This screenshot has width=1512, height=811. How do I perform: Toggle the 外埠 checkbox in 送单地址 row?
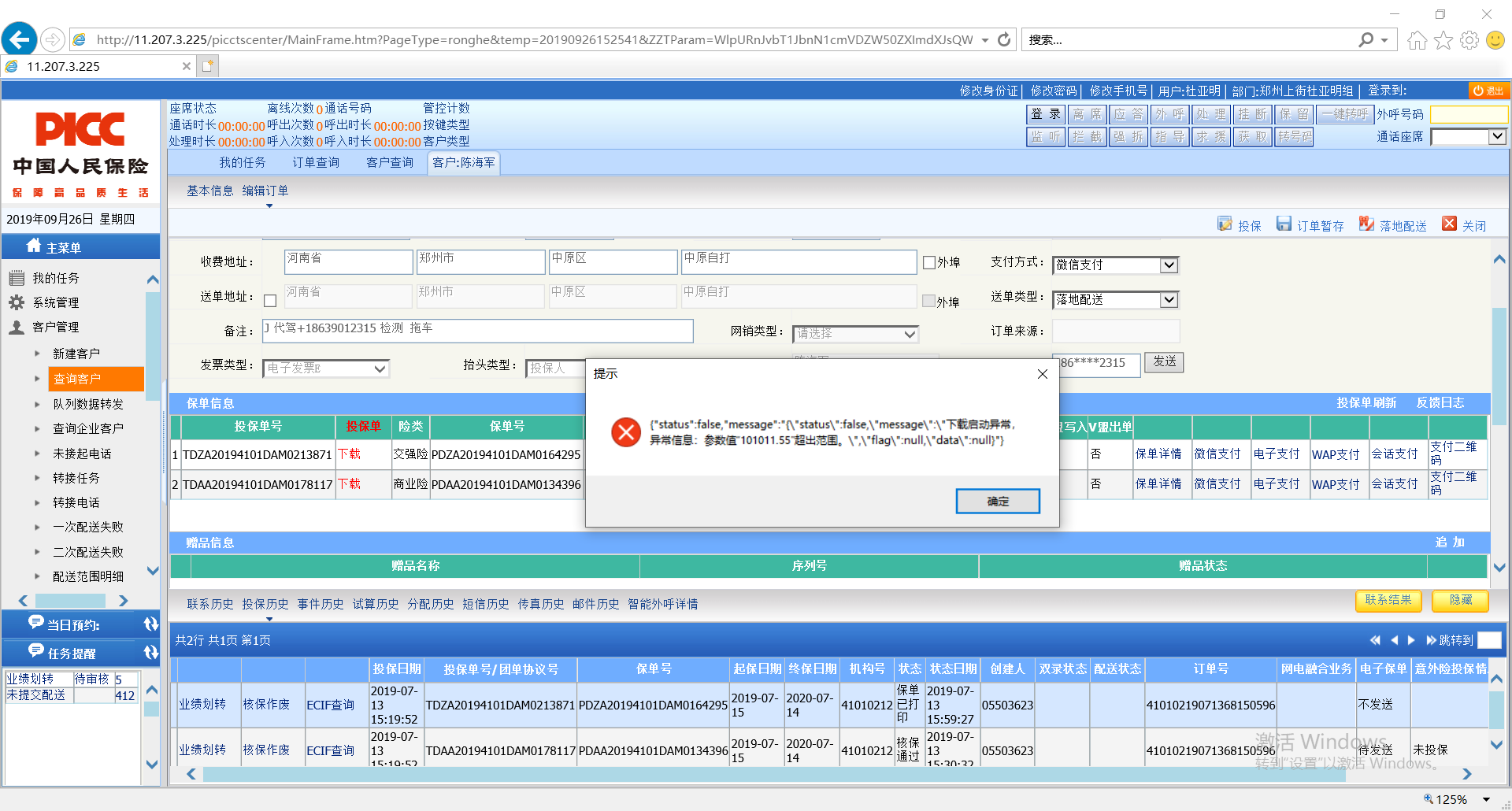pyautogui.click(x=929, y=301)
